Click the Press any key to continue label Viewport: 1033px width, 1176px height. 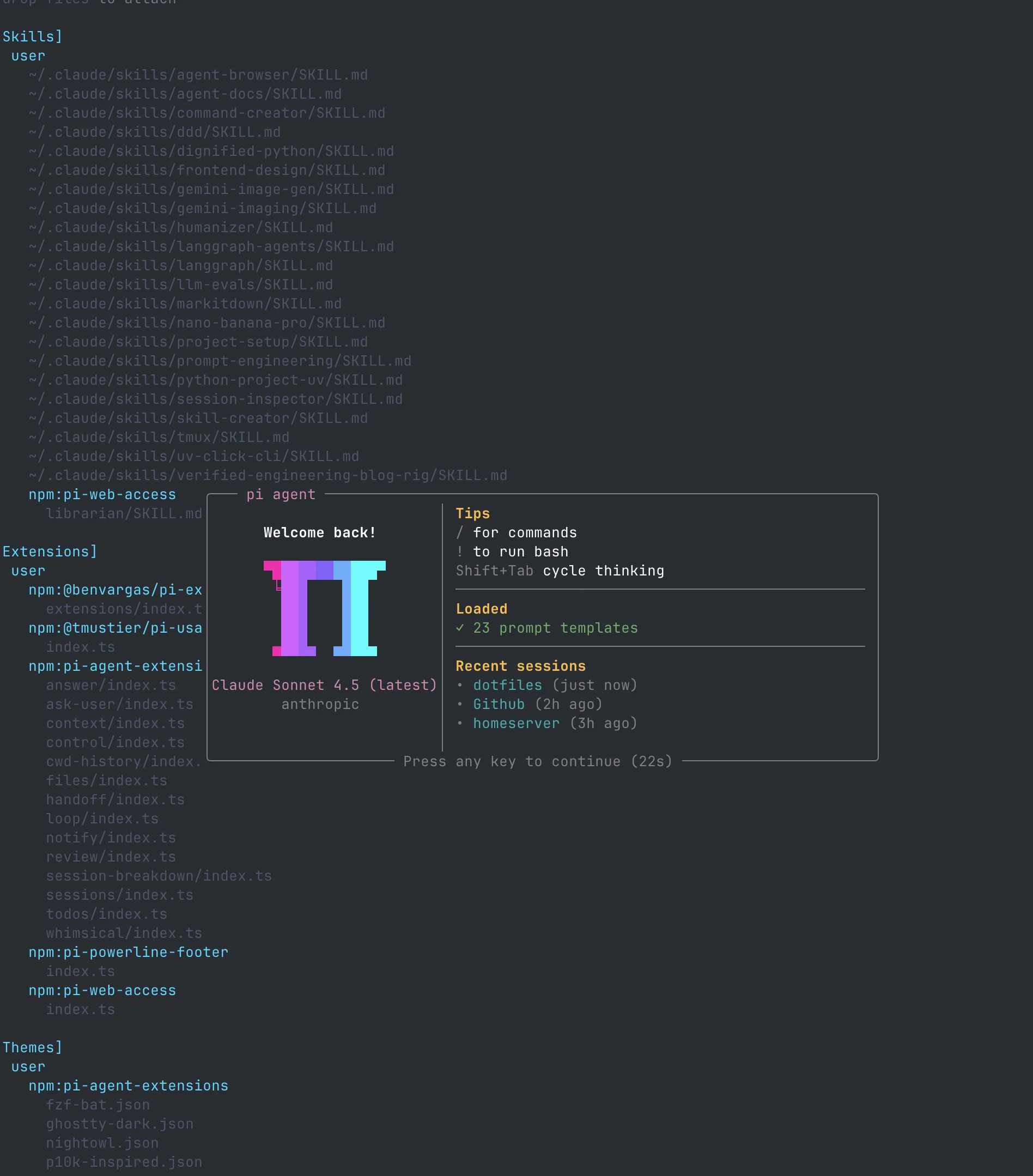[538, 761]
